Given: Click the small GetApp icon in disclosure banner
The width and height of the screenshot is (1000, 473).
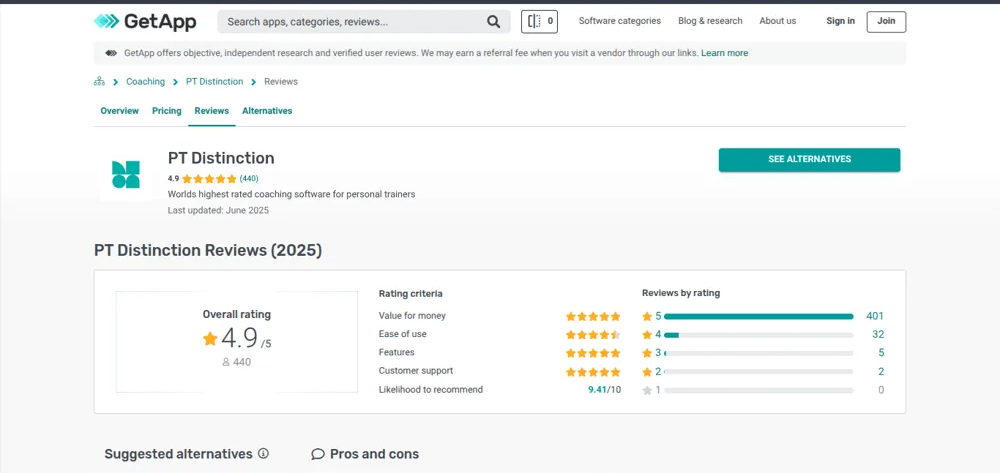Looking at the screenshot, I should (111, 54).
